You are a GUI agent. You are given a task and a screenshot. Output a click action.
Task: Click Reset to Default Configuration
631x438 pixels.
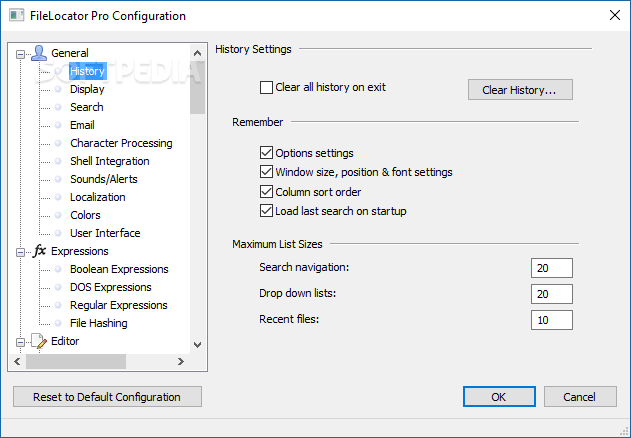(107, 397)
